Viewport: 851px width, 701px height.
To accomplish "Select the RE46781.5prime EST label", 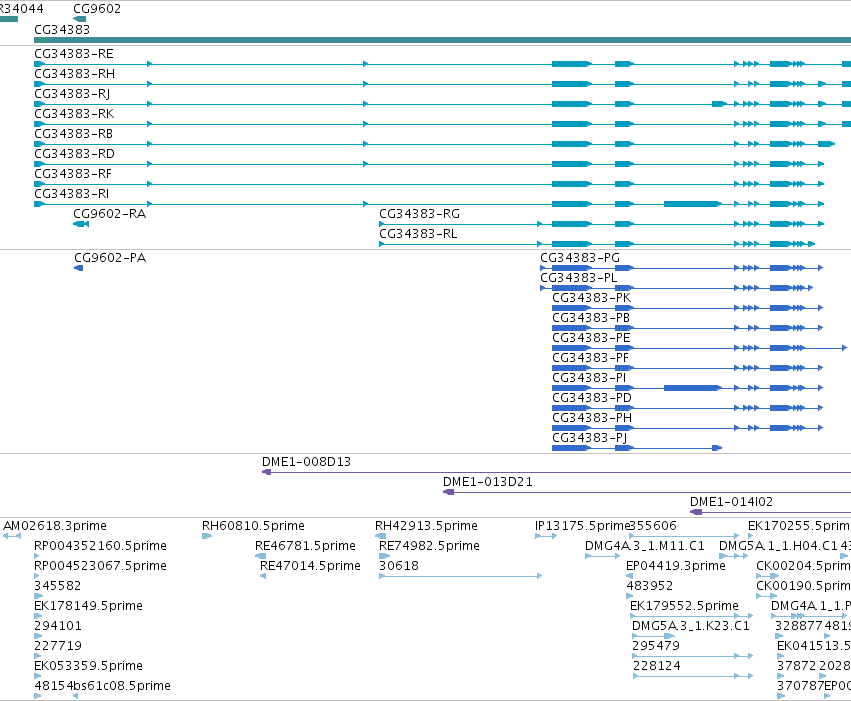I will click(x=305, y=546).
